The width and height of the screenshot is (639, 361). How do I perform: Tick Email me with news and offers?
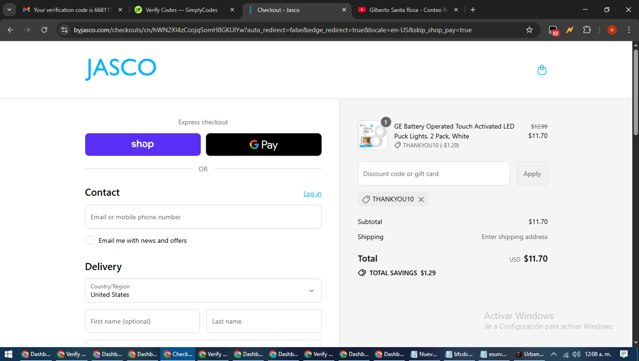(90, 240)
